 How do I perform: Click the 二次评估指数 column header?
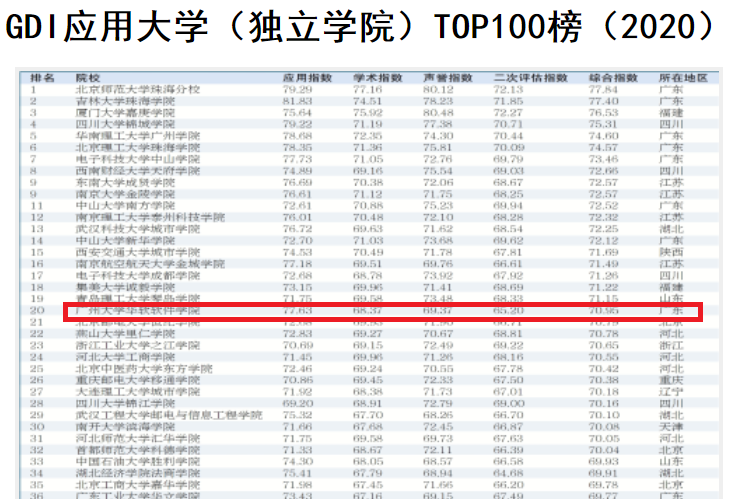point(526,77)
